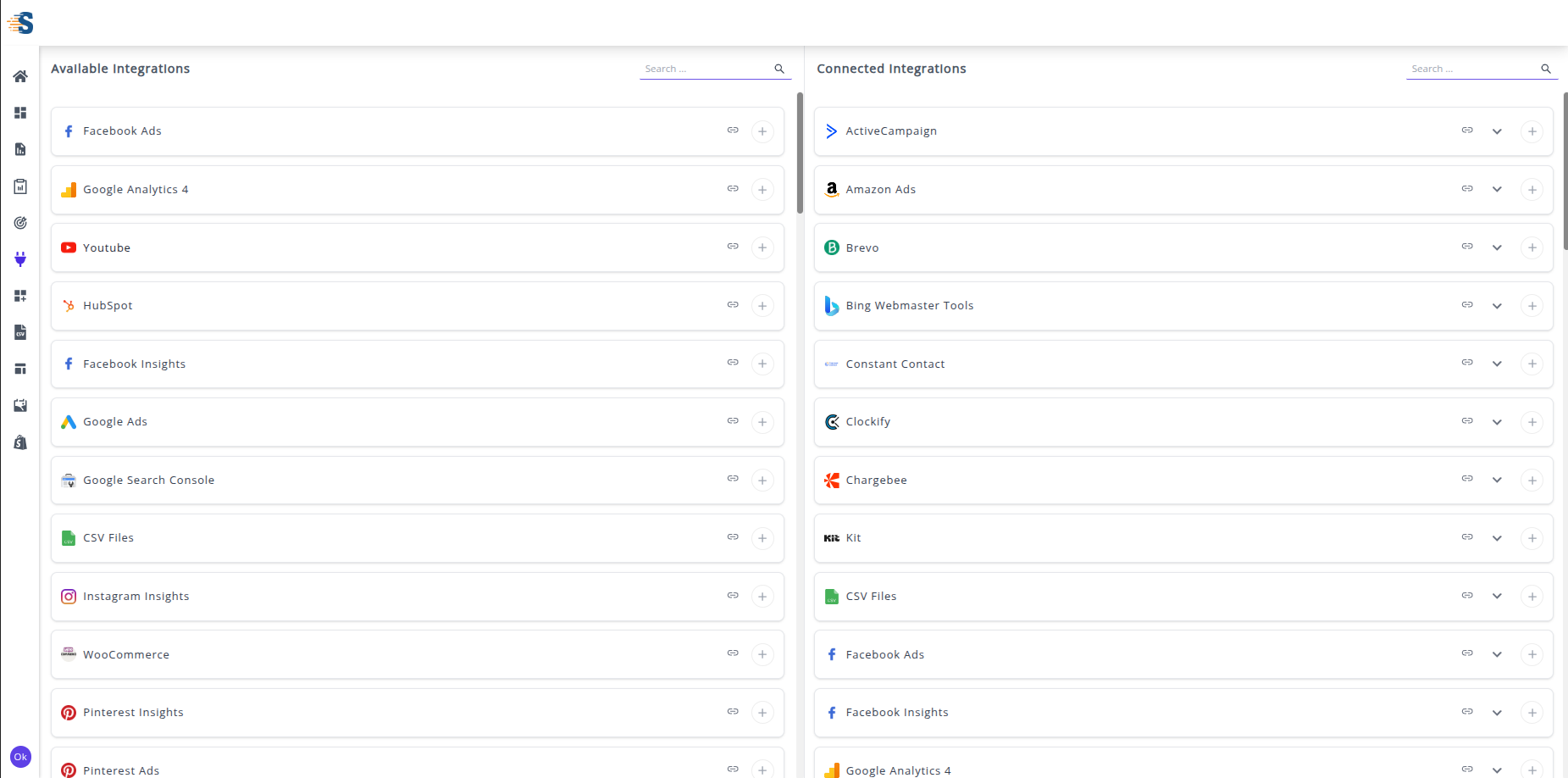Expand the Chargebee connected integration

1497,481
